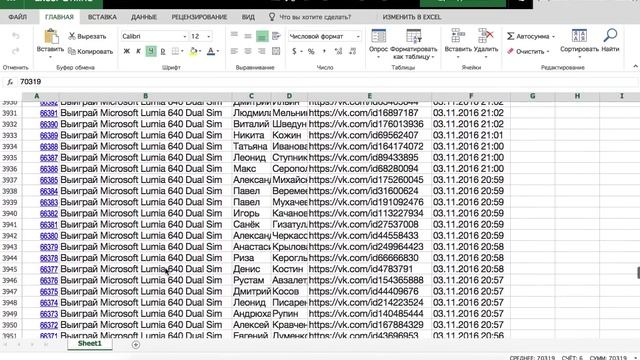Click the merge cells icon
Viewport: 640px width, 360px height.
[276, 51]
